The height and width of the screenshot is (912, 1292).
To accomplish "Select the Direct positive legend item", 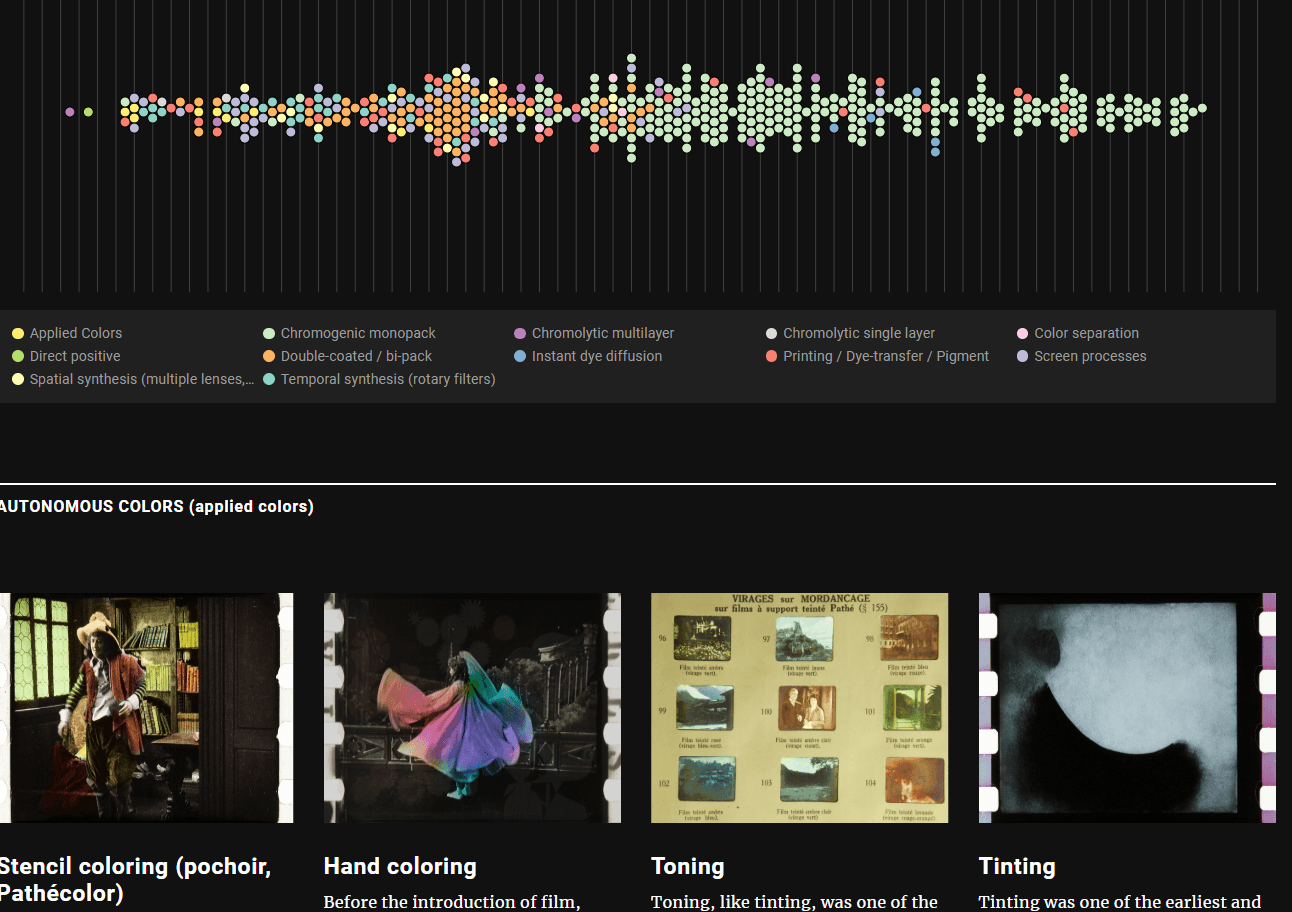I will [66, 356].
